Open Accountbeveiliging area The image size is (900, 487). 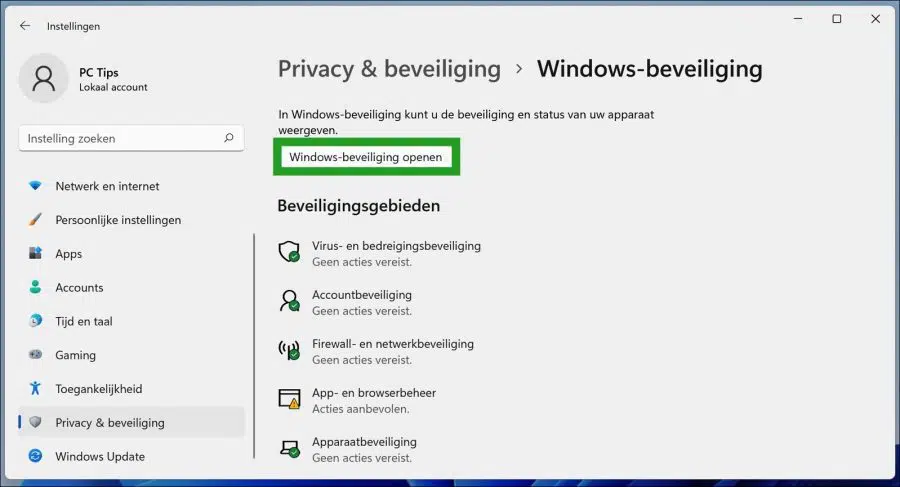click(362, 295)
